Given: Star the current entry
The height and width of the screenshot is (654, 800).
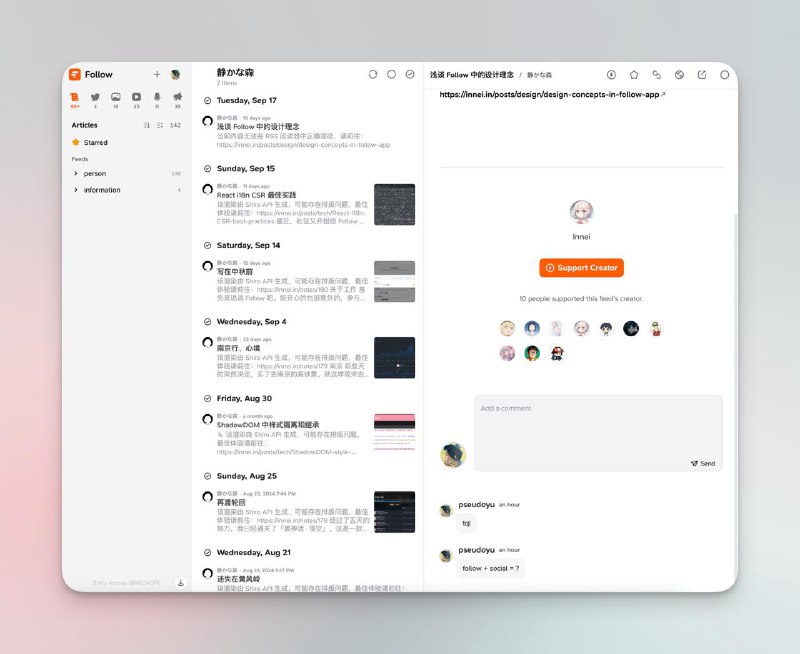Looking at the screenshot, I should pyautogui.click(x=634, y=74).
